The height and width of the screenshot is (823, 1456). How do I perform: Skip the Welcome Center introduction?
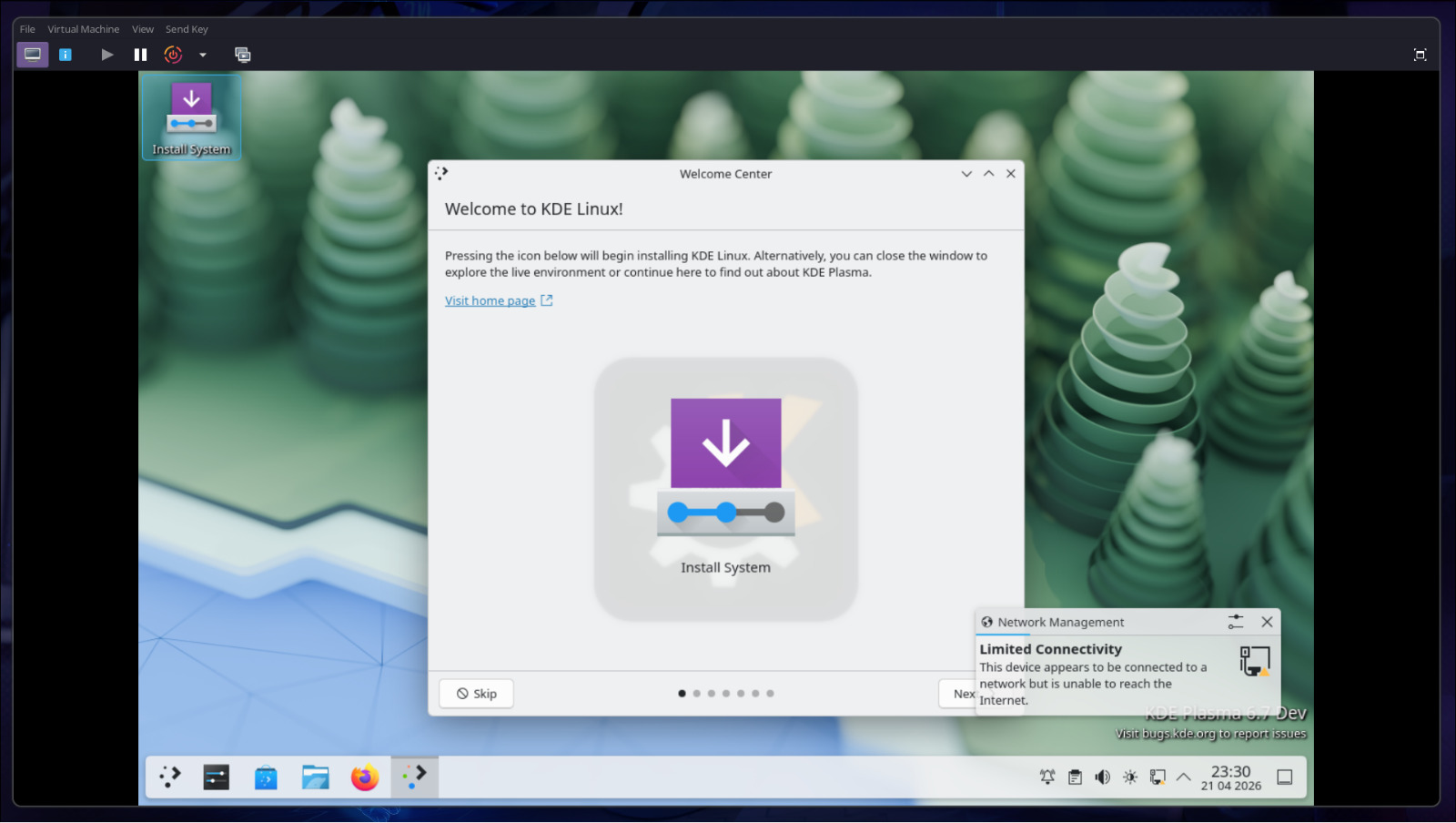(x=475, y=693)
